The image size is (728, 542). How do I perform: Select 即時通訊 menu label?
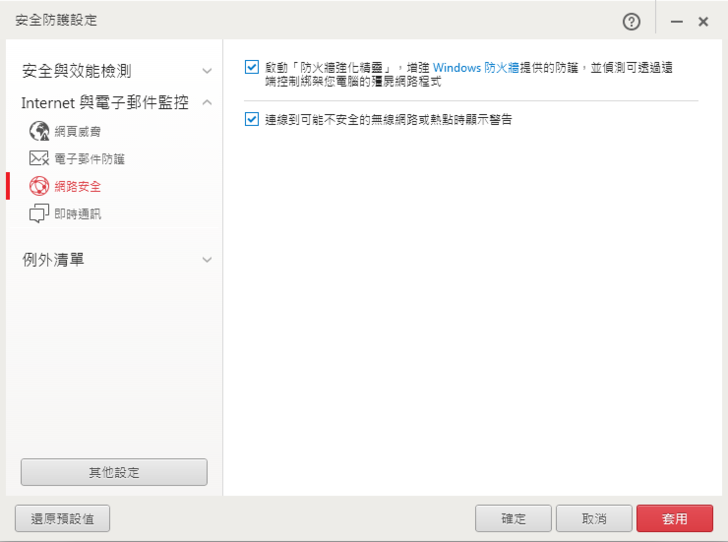(x=78, y=214)
